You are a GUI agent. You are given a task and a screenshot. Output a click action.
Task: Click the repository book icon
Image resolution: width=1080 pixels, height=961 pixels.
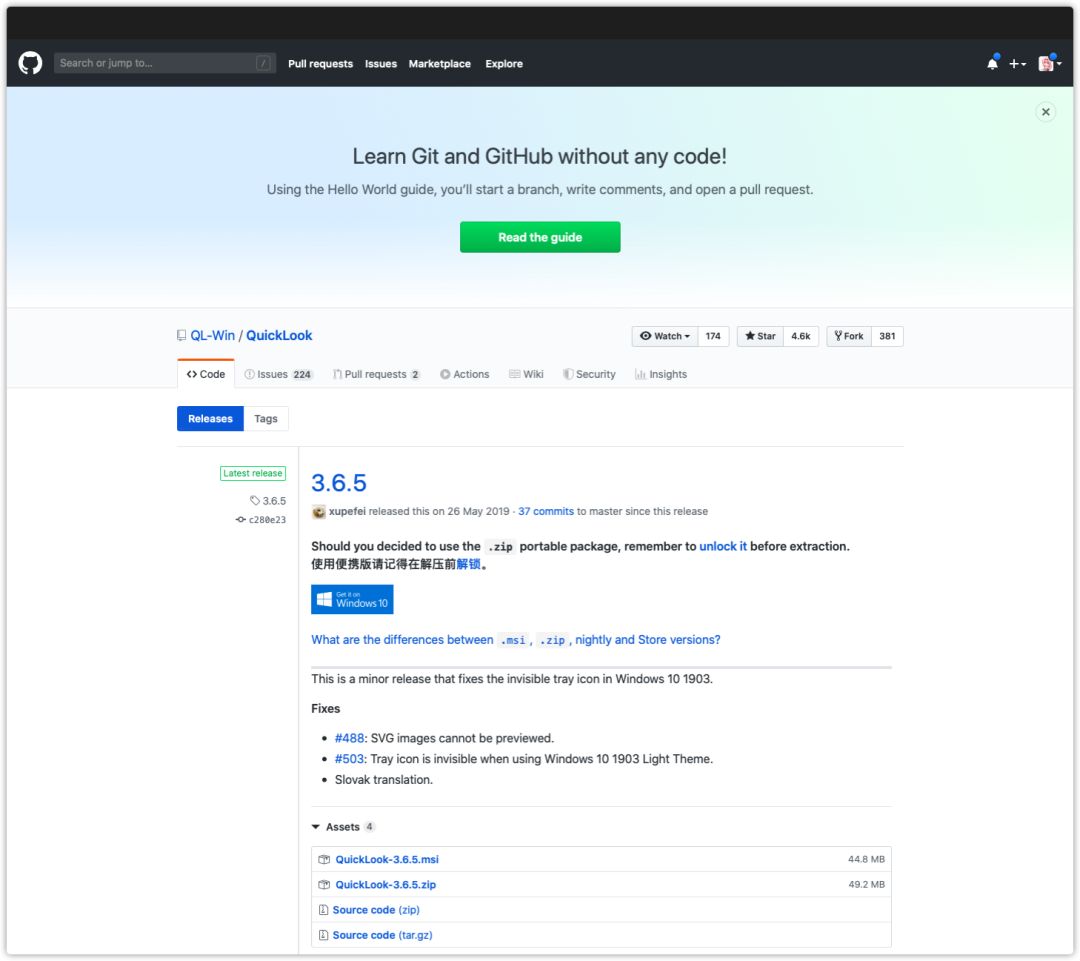181,335
